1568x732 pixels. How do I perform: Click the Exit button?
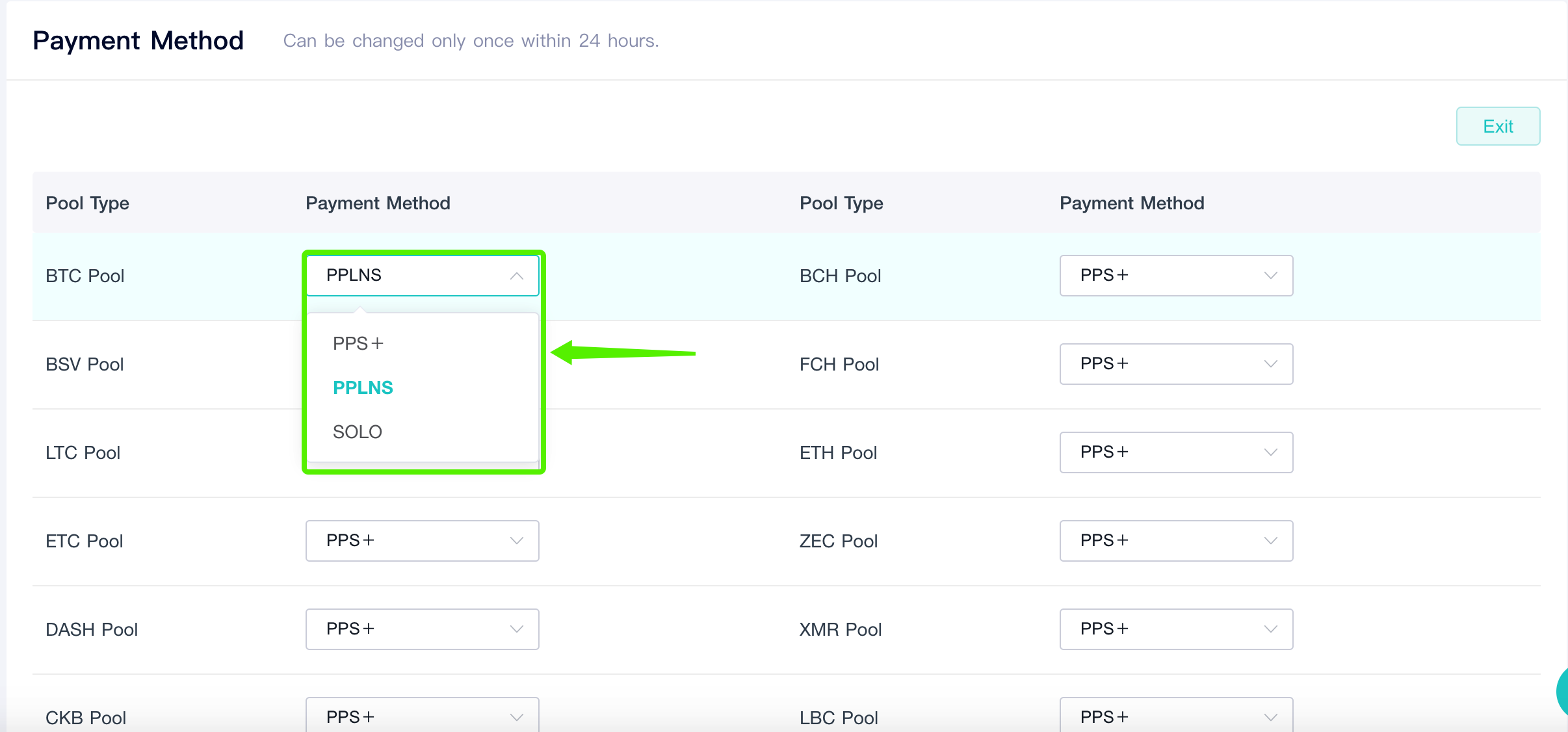tap(1498, 126)
